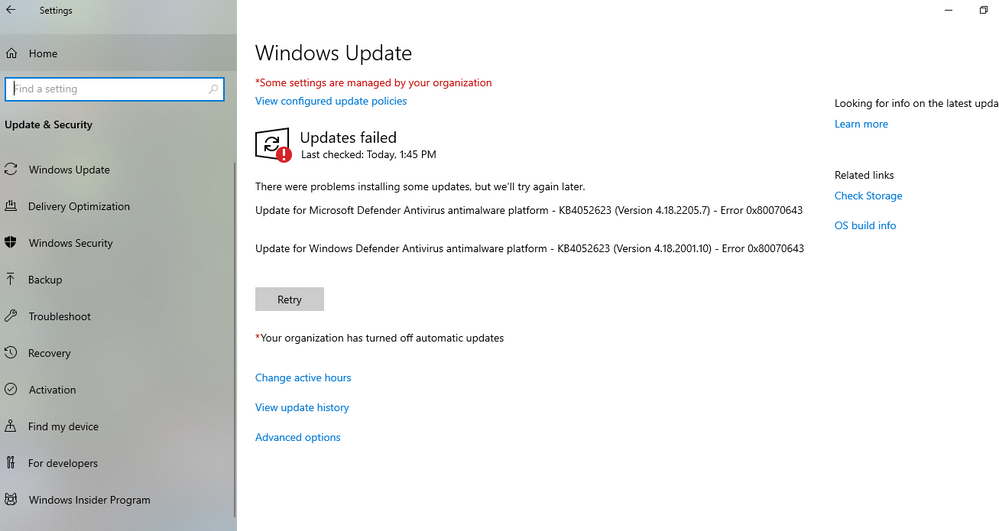Image resolution: width=999 pixels, height=531 pixels.
Task: Click the Windows Defender 4.18.2001.10 error line
Action: [529, 249]
